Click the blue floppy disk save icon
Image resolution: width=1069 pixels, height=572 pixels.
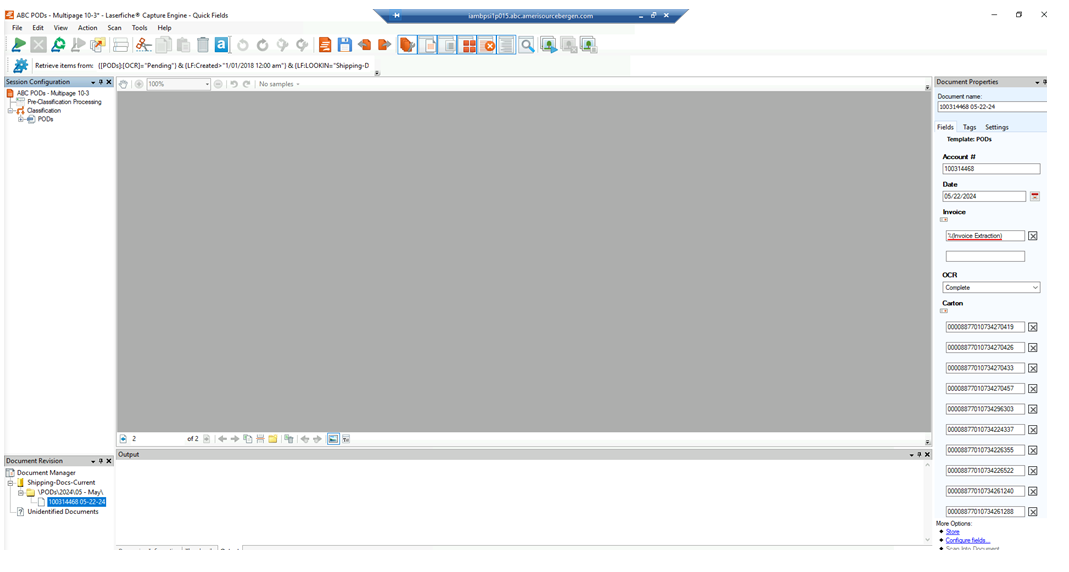tap(344, 45)
